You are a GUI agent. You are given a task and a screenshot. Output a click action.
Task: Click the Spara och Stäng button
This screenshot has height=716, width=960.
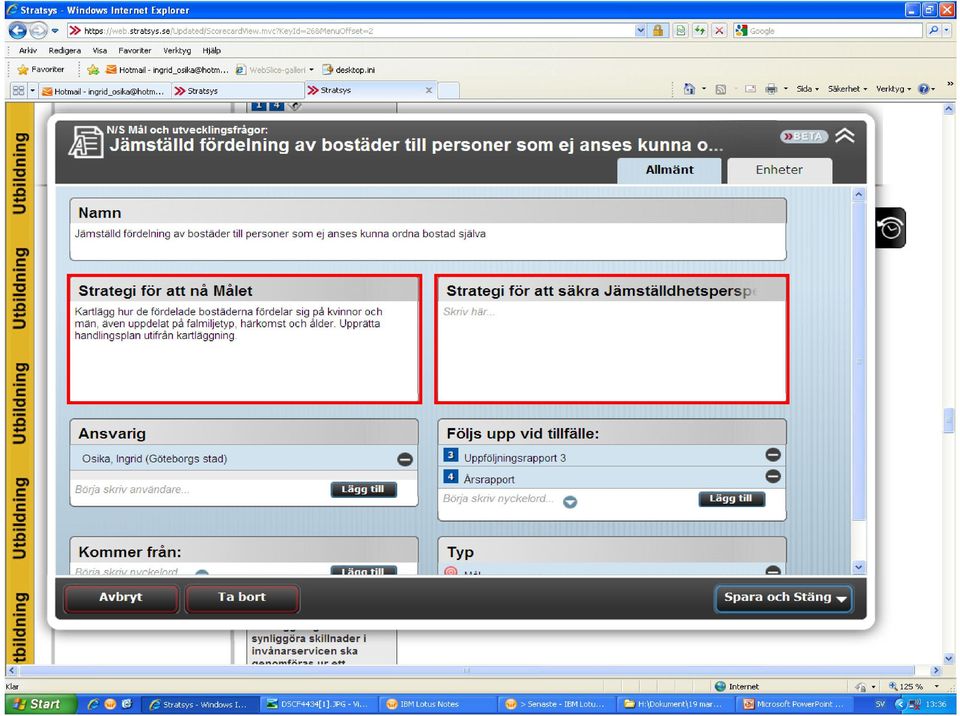784,598
